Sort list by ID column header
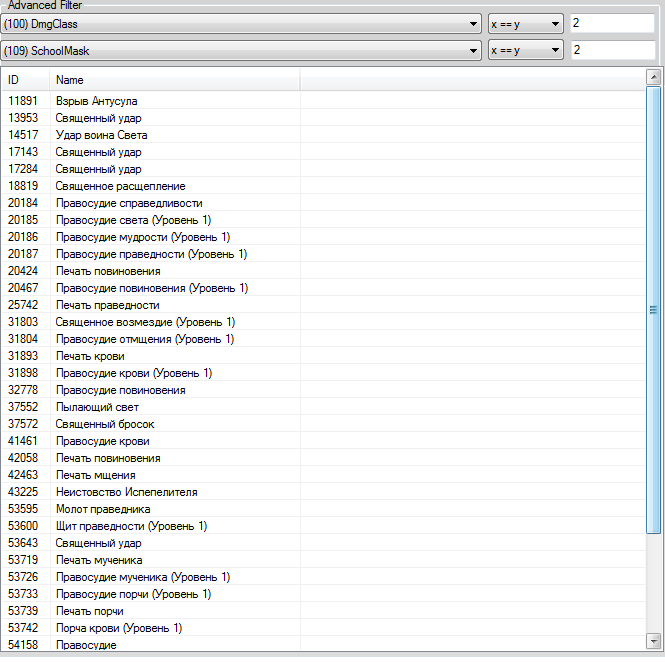The image size is (665, 663). tap(25, 79)
